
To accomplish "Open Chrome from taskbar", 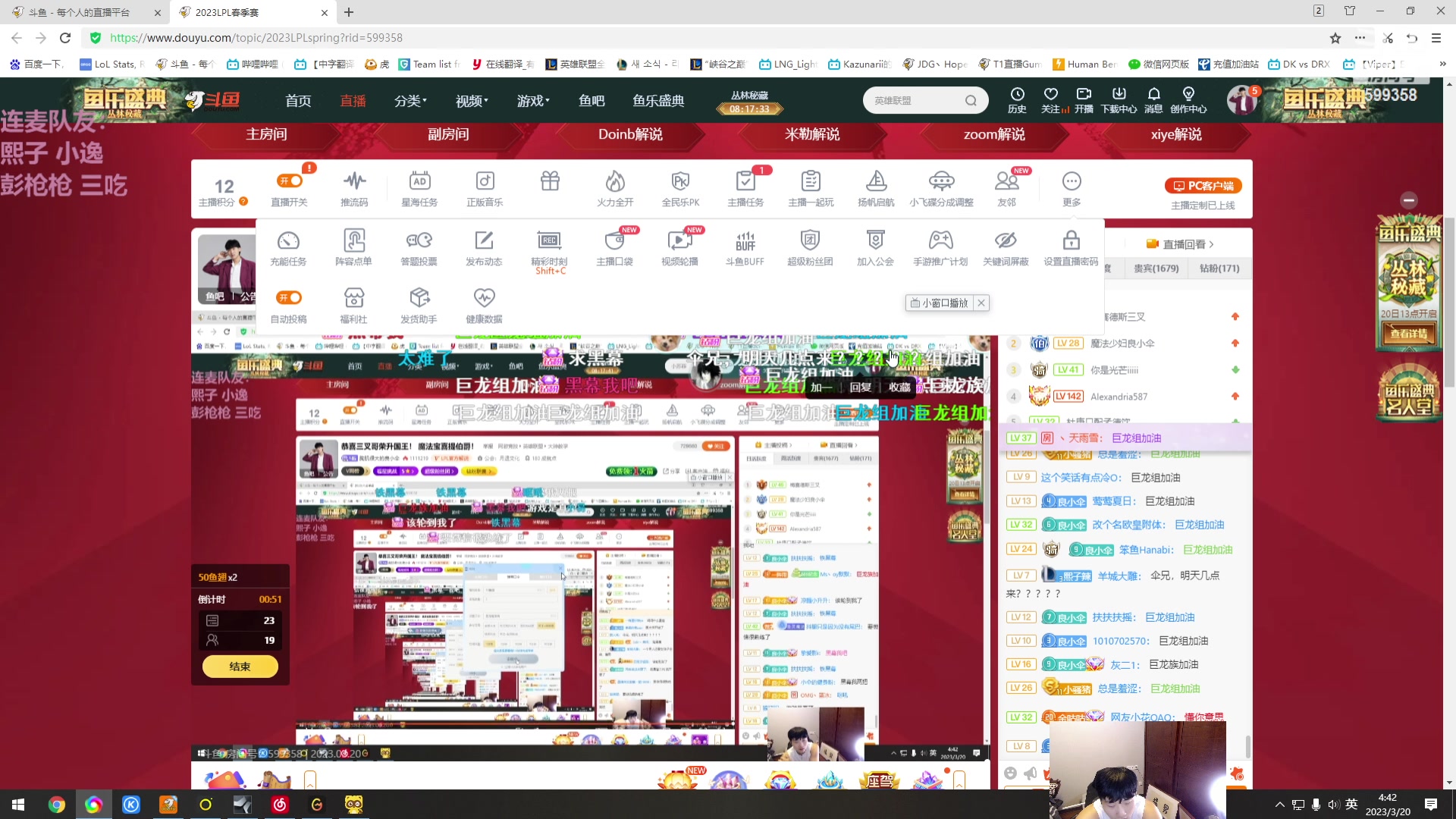I will (x=57, y=805).
